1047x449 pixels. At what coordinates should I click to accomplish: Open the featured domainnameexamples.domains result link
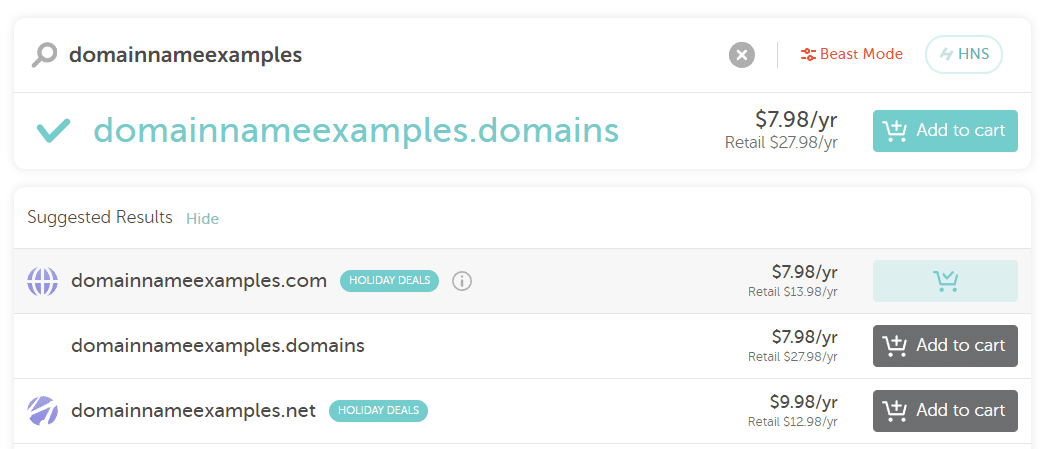pos(356,131)
